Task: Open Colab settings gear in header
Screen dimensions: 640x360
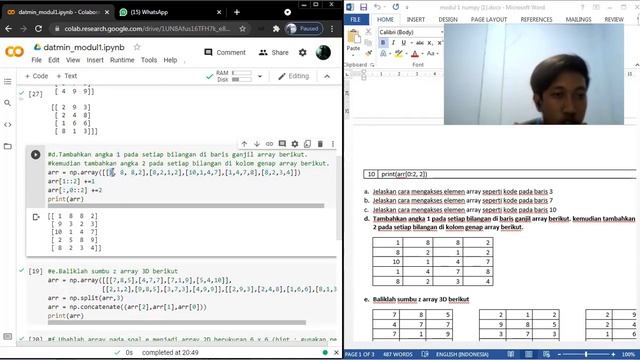Action: pos(302,52)
